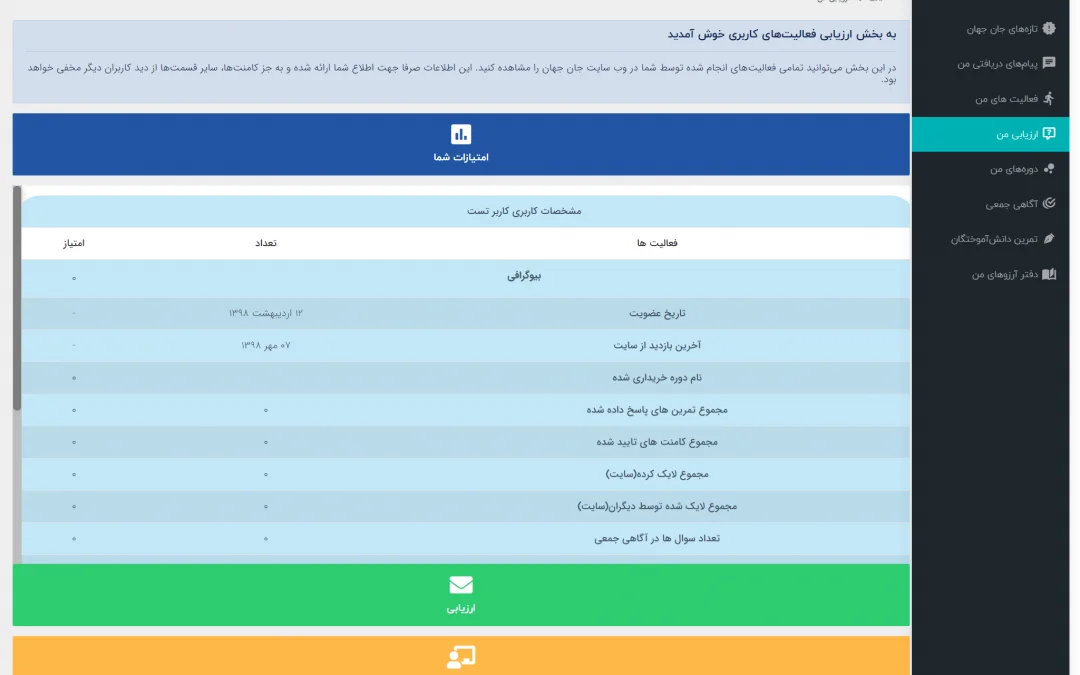Click the icon beside ارزیابی من in sidebar
This screenshot has width=1080, height=675.
[x=1048, y=134]
